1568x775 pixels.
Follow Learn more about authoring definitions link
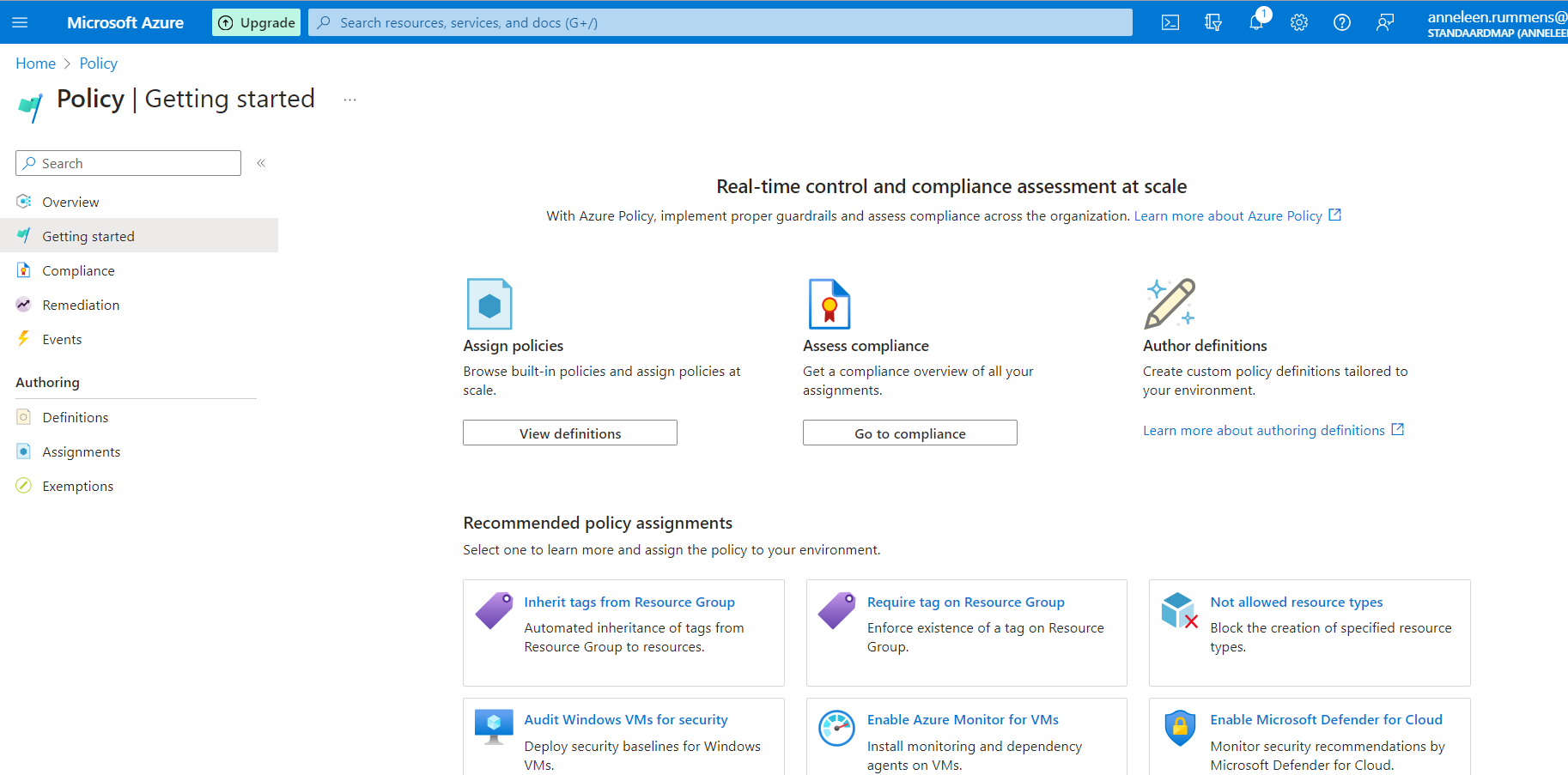click(x=1273, y=430)
